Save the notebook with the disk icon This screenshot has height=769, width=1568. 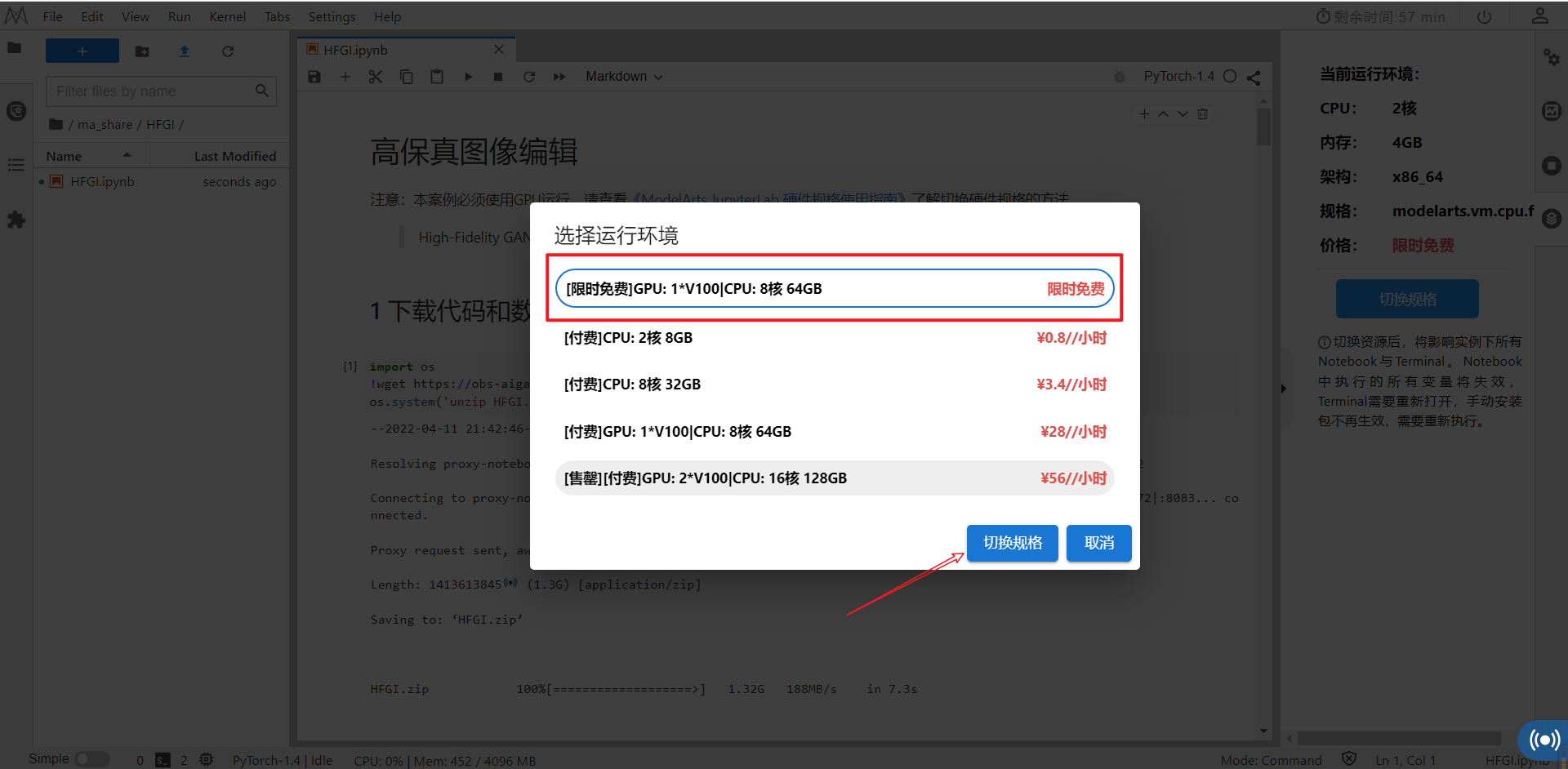tap(314, 77)
